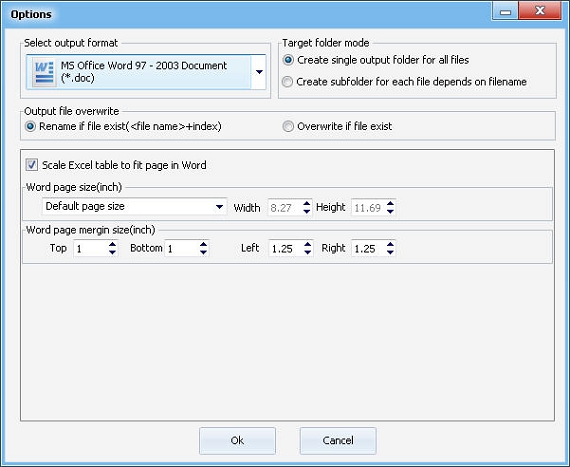Screen dimensions: 570x467
Task: Decrease Height value with down arrow
Action: [390, 211]
